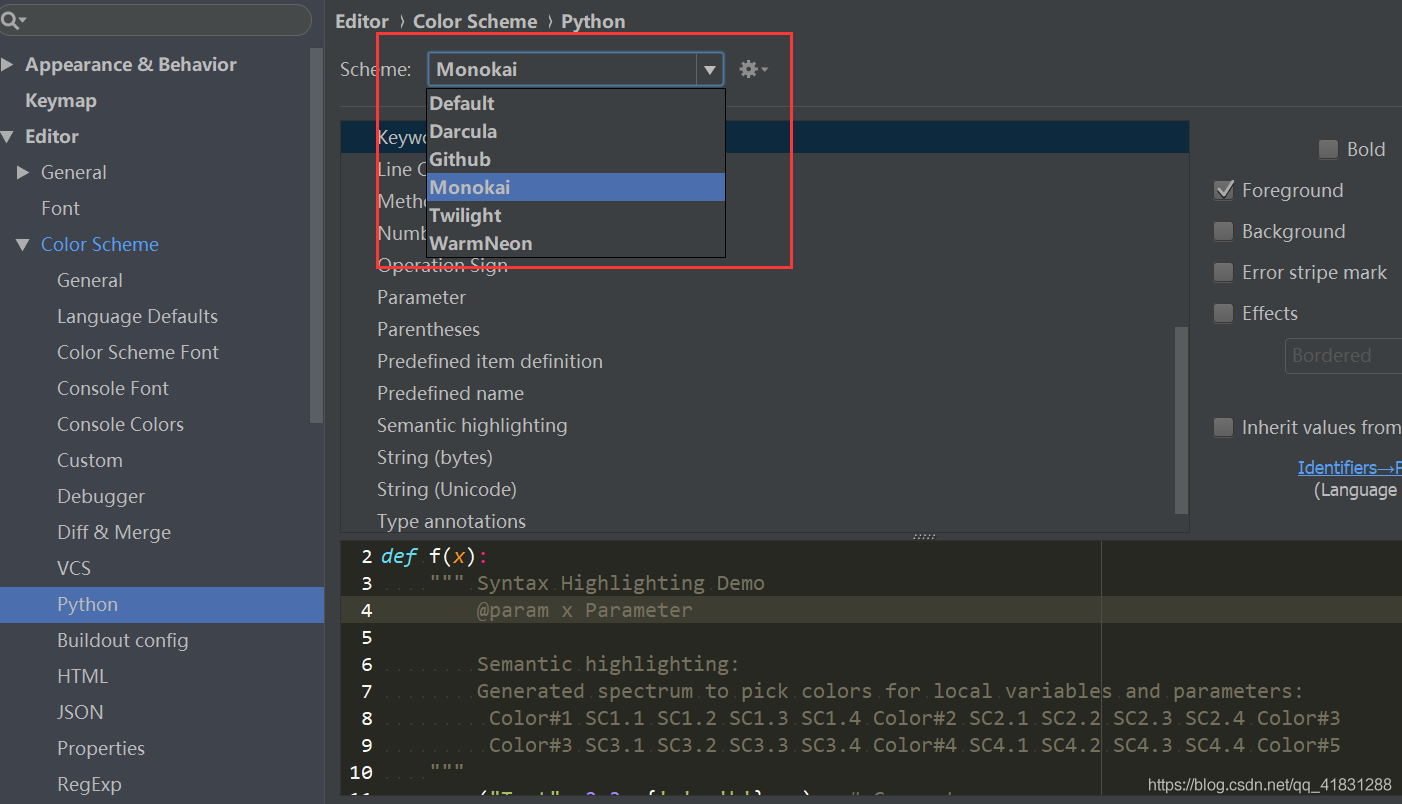Expand the General node under Editor

pyautogui.click(x=24, y=172)
